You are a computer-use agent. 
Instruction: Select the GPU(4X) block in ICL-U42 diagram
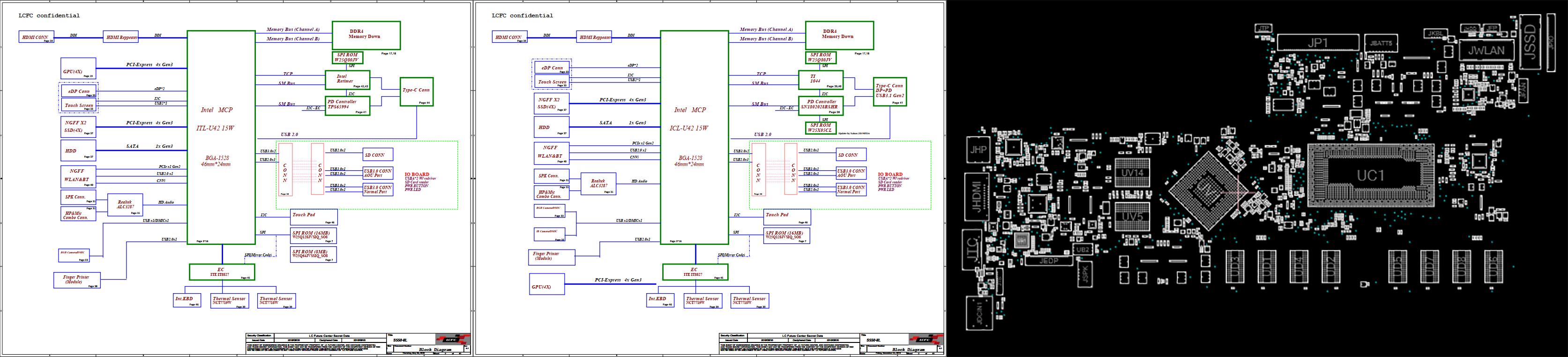pyautogui.click(x=546, y=284)
